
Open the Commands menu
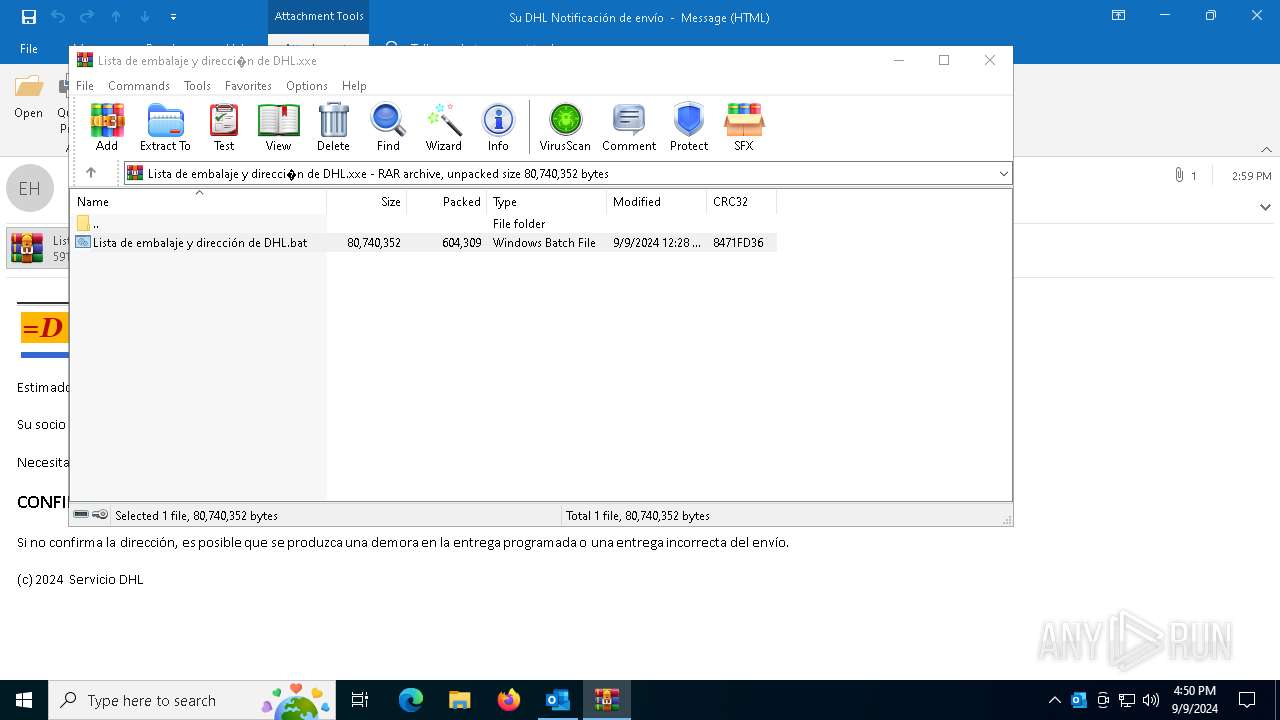(139, 86)
